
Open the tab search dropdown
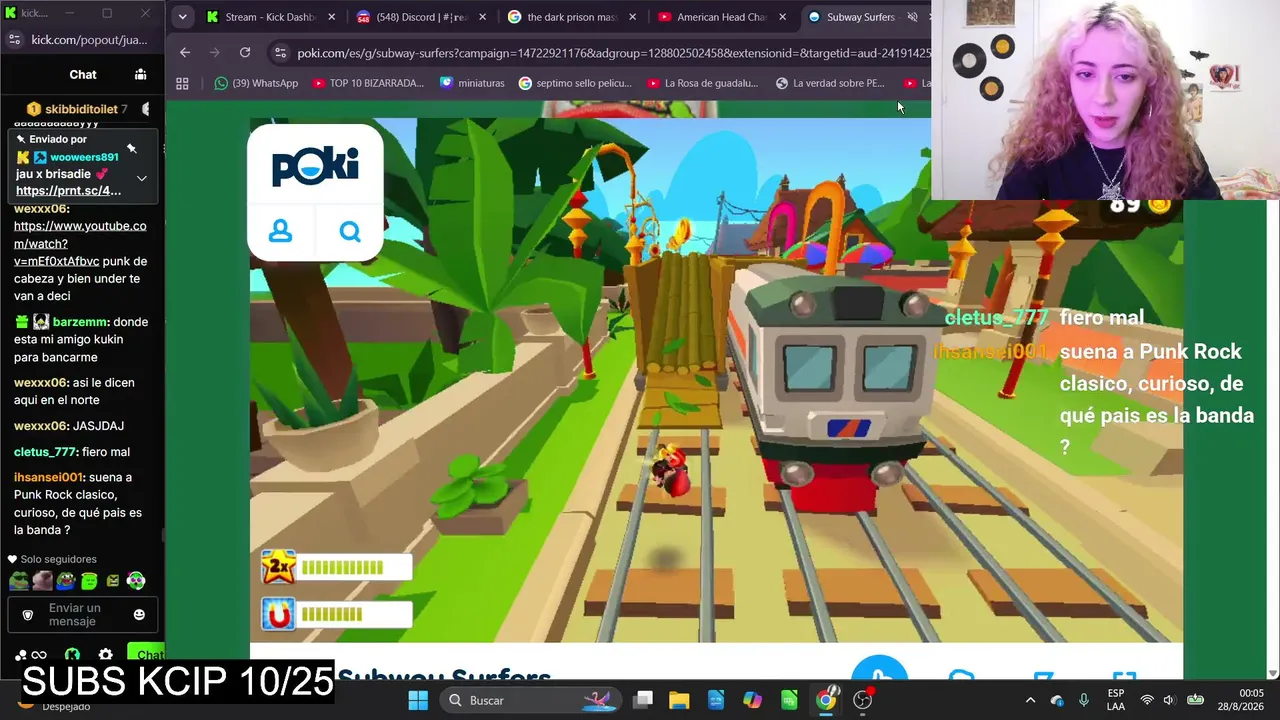coord(182,17)
